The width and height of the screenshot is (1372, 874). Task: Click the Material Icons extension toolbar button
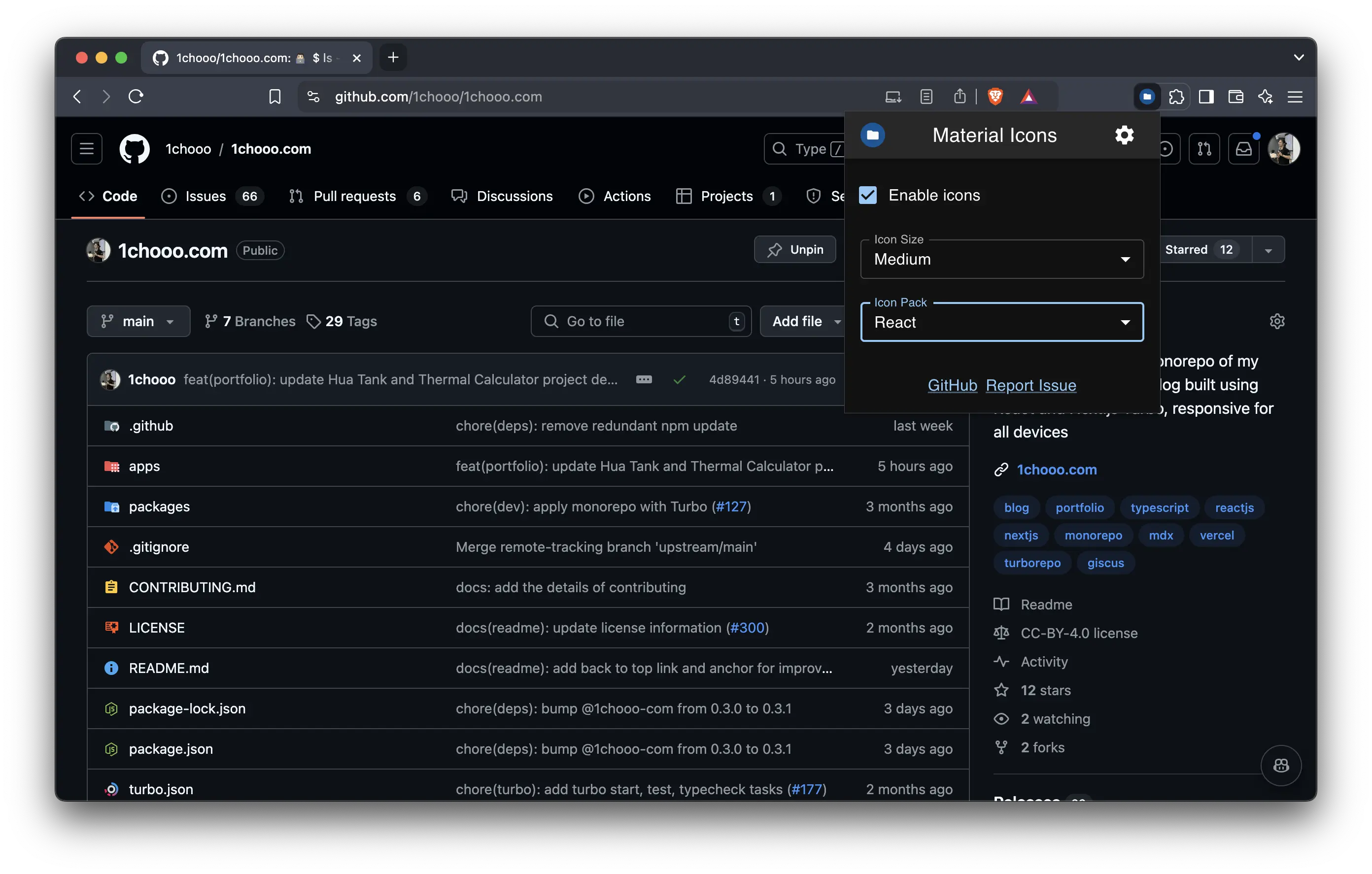[x=1147, y=97]
